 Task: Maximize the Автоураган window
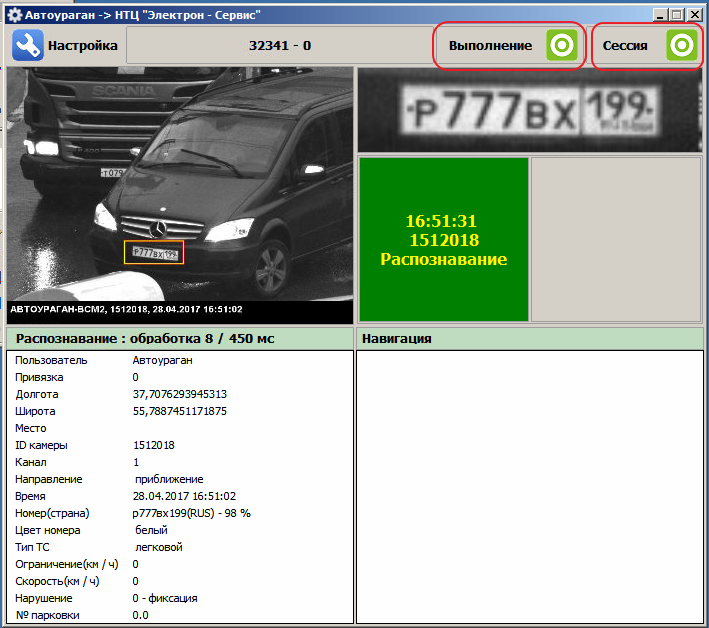tap(676, 15)
